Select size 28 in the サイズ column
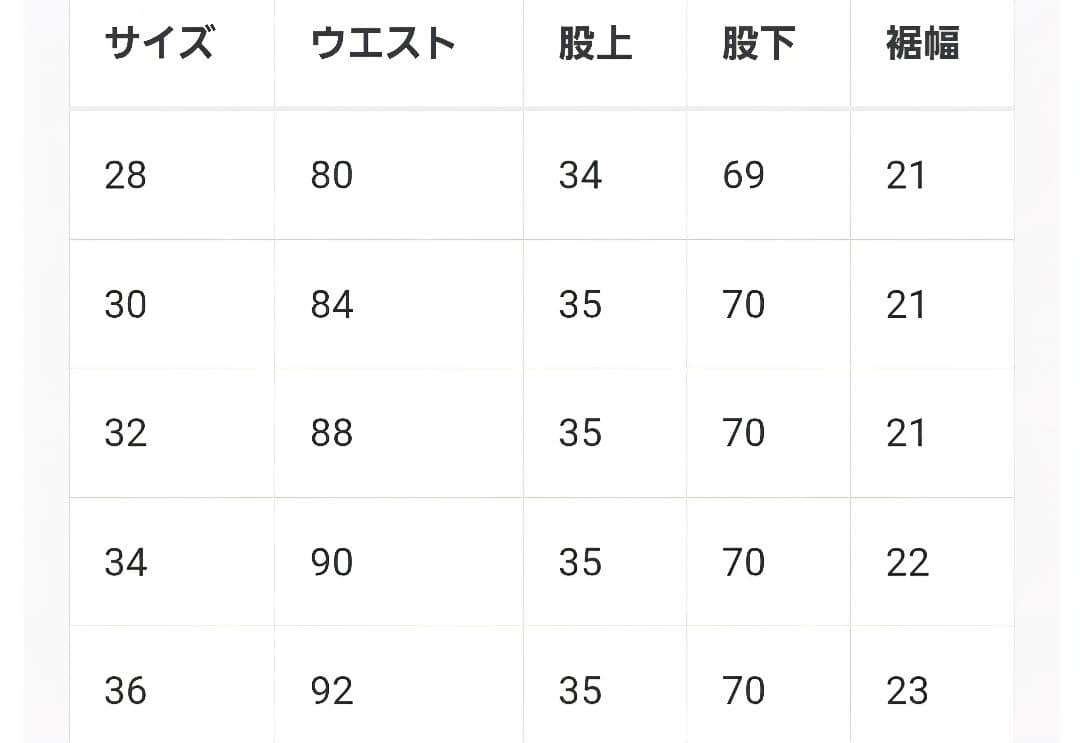 click(125, 176)
